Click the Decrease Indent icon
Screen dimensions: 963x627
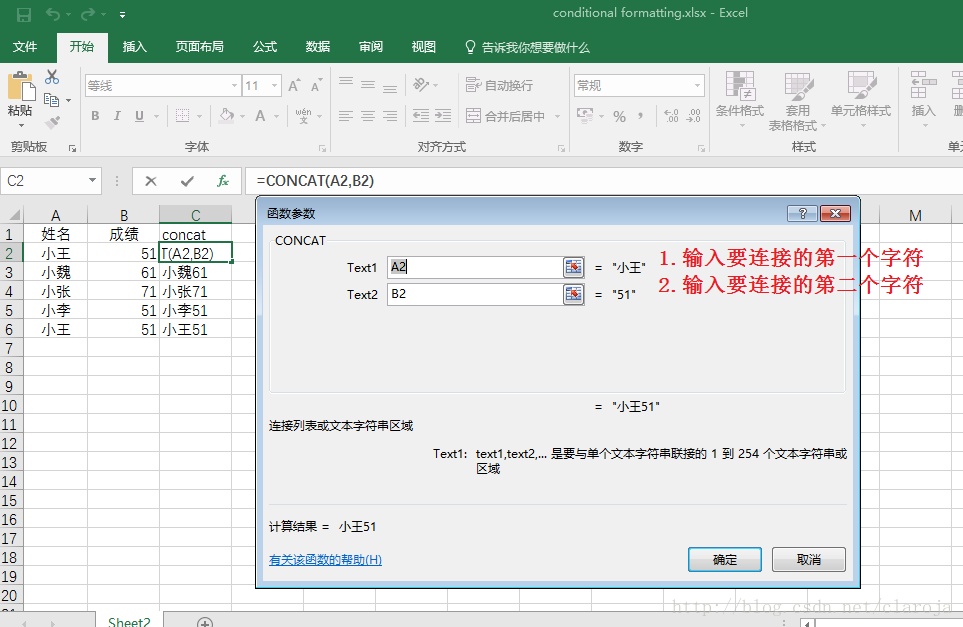point(421,115)
